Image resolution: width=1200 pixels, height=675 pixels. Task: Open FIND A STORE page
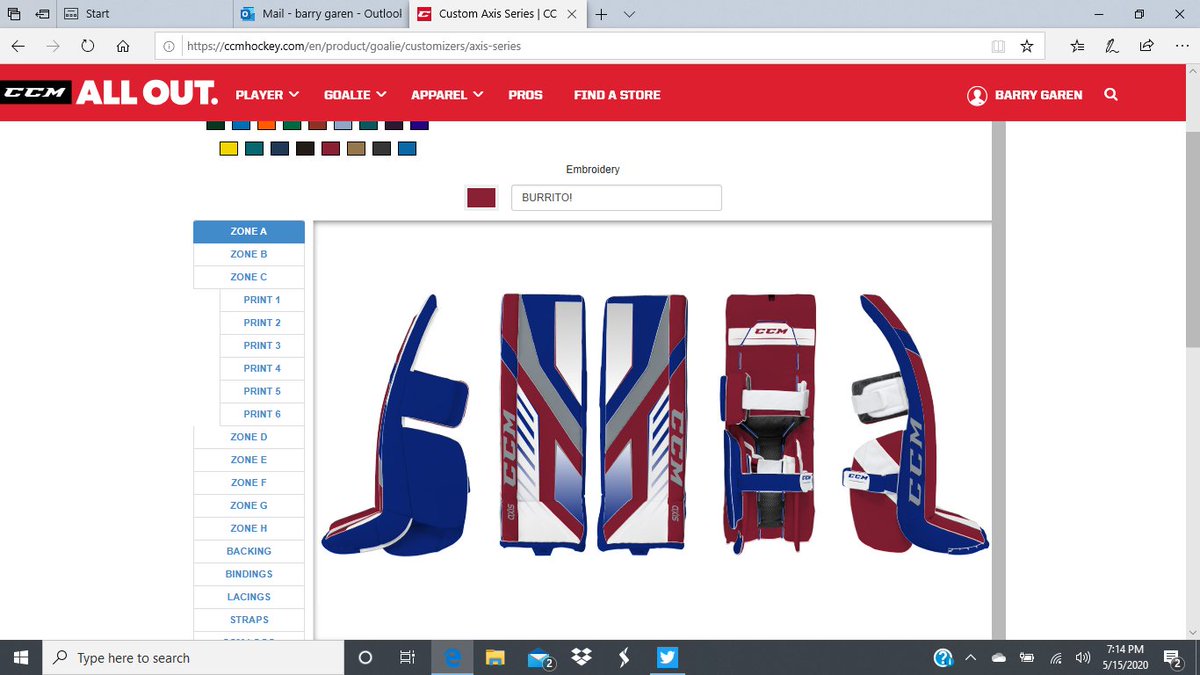click(617, 95)
